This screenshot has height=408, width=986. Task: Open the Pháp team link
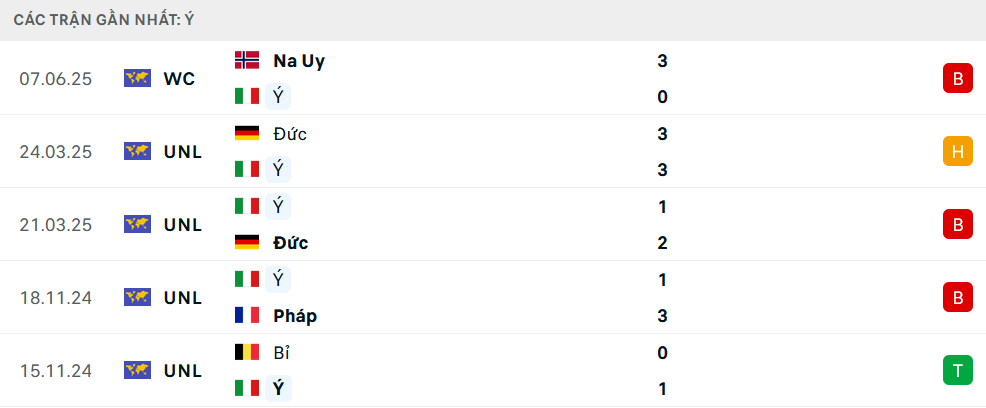coord(295,316)
